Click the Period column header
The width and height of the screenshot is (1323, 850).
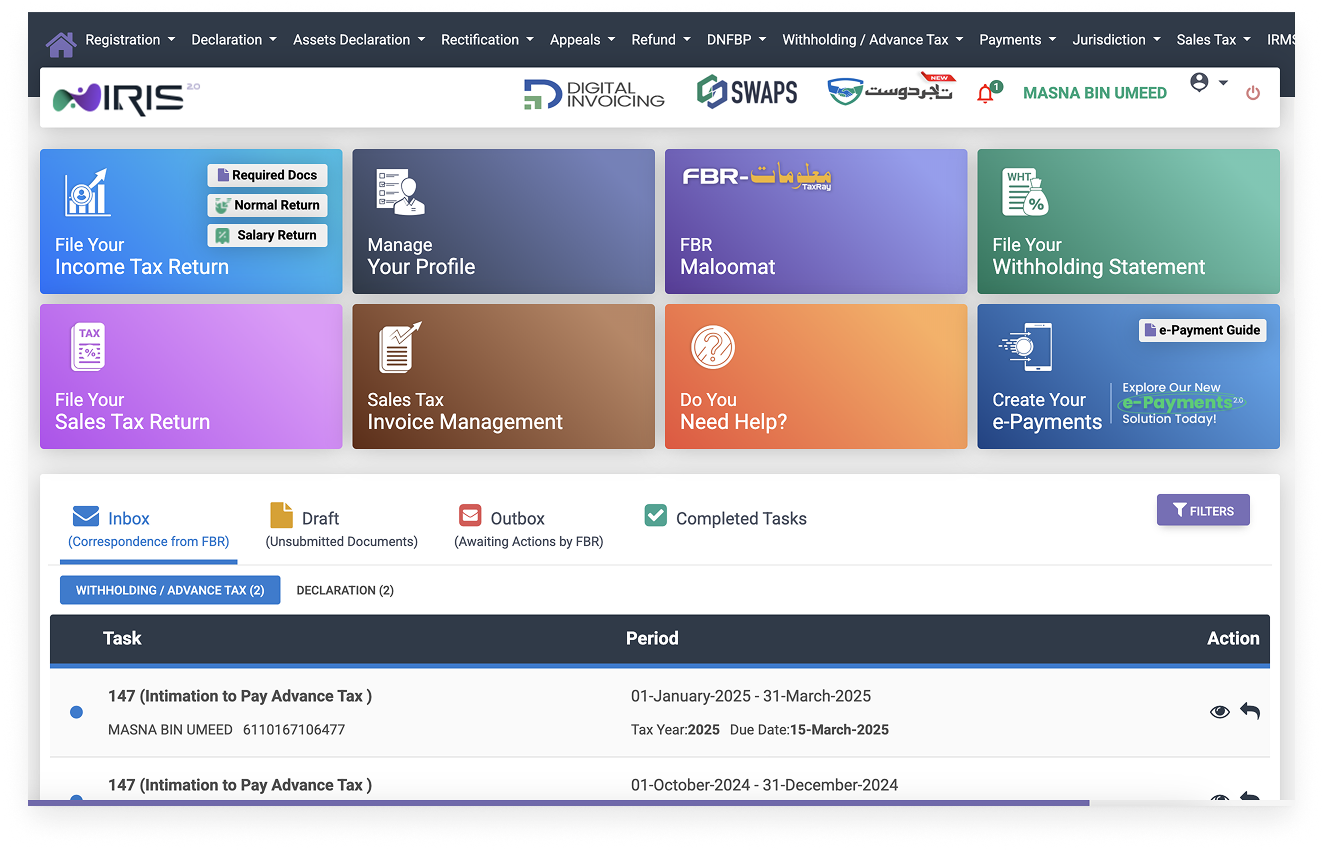[x=652, y=638]
